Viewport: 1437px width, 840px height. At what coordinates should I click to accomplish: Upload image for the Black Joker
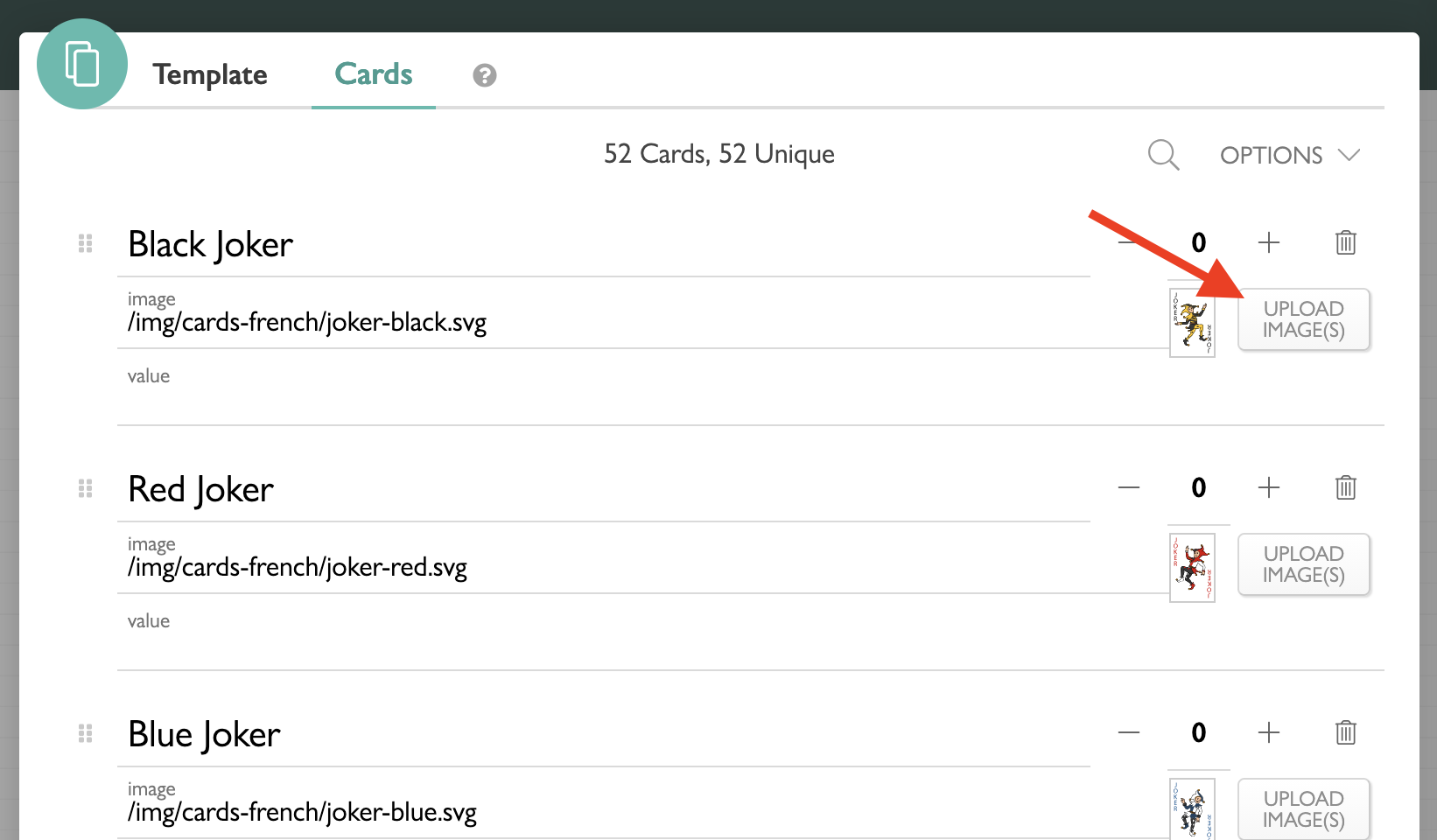[x=1304, y=319]
